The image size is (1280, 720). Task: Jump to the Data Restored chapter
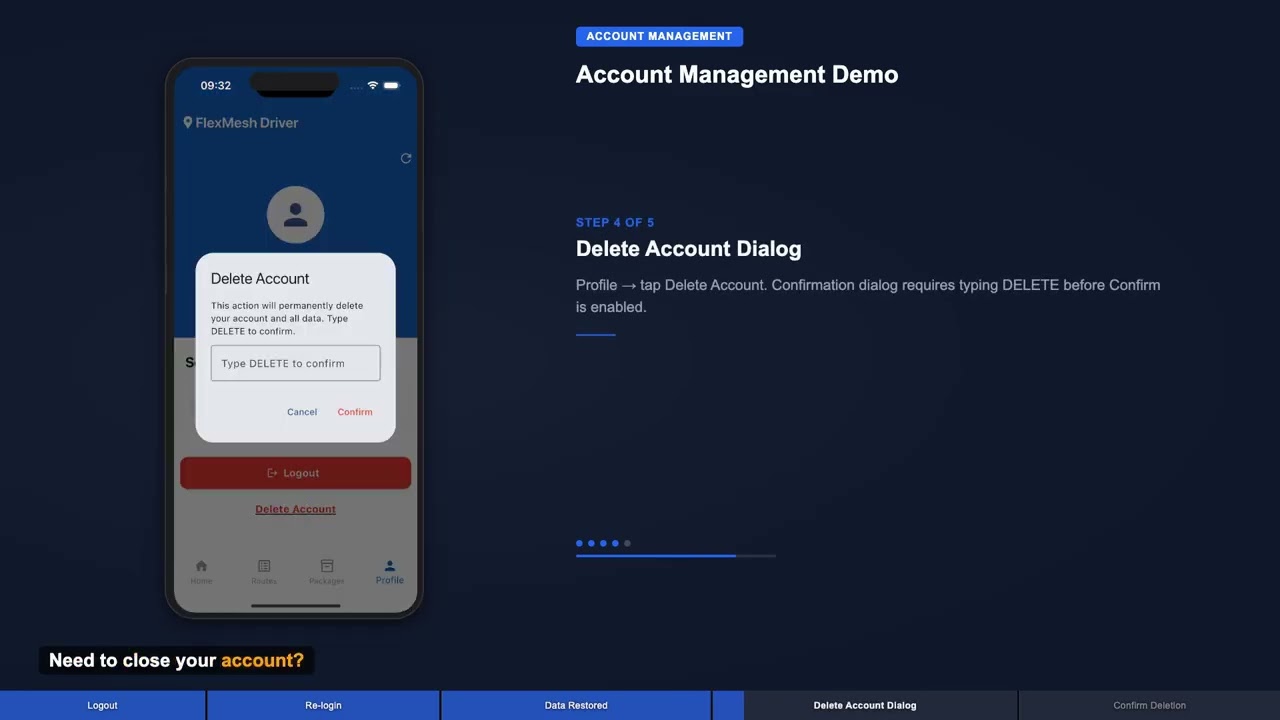[576, 705]
